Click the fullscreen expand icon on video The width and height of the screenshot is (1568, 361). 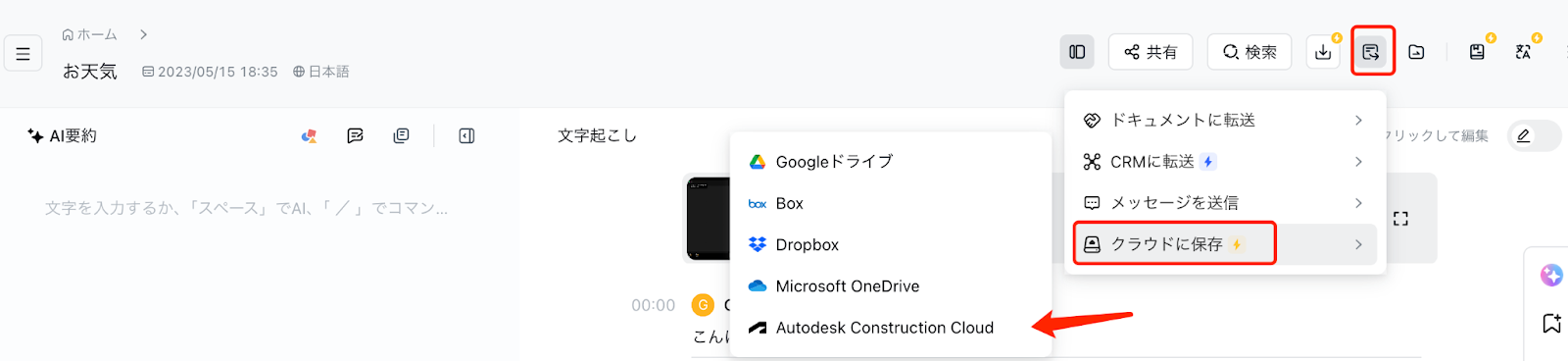[1400, 219]
